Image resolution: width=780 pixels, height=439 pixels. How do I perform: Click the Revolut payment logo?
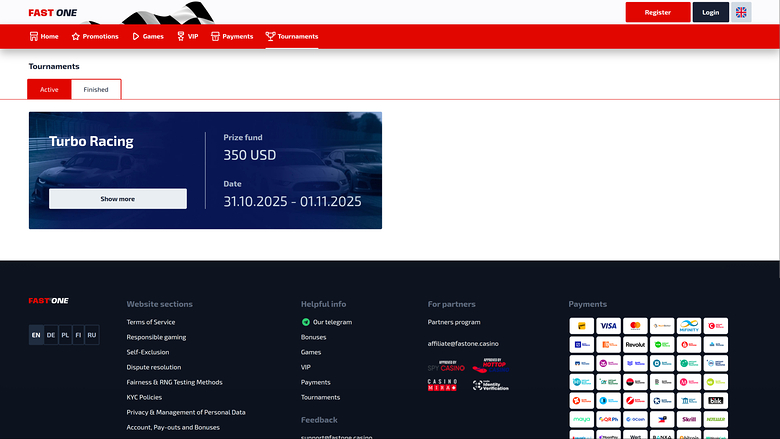(x=635, y=345)
